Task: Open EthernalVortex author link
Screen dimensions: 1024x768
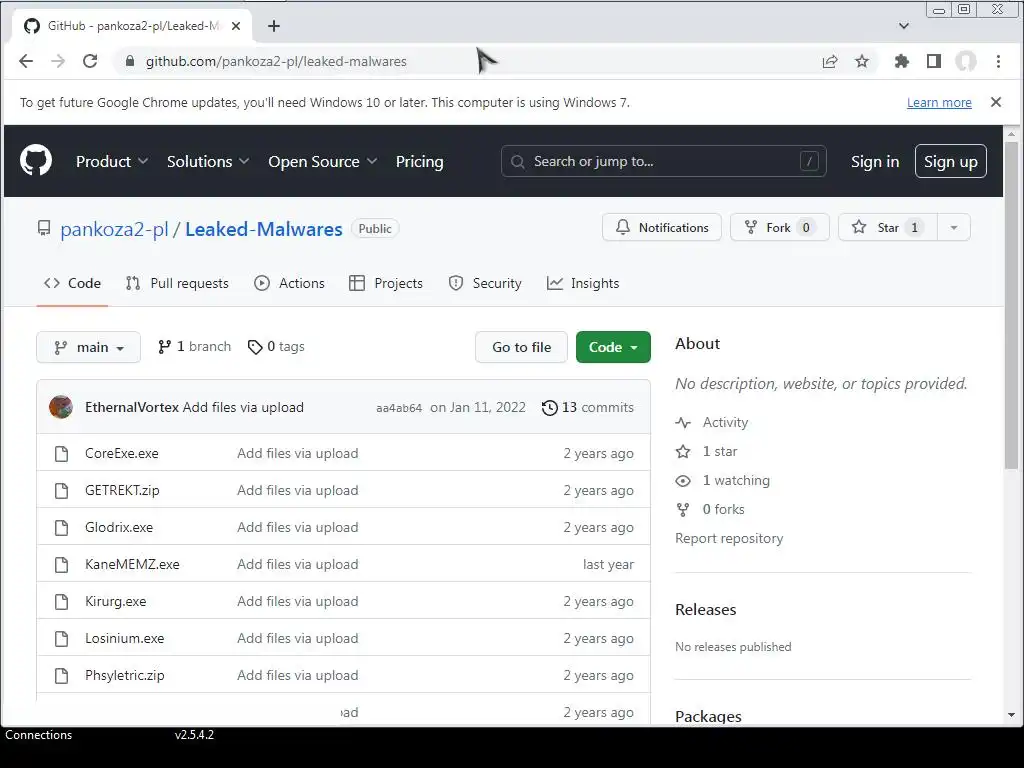Action: [x=132, y=408]
